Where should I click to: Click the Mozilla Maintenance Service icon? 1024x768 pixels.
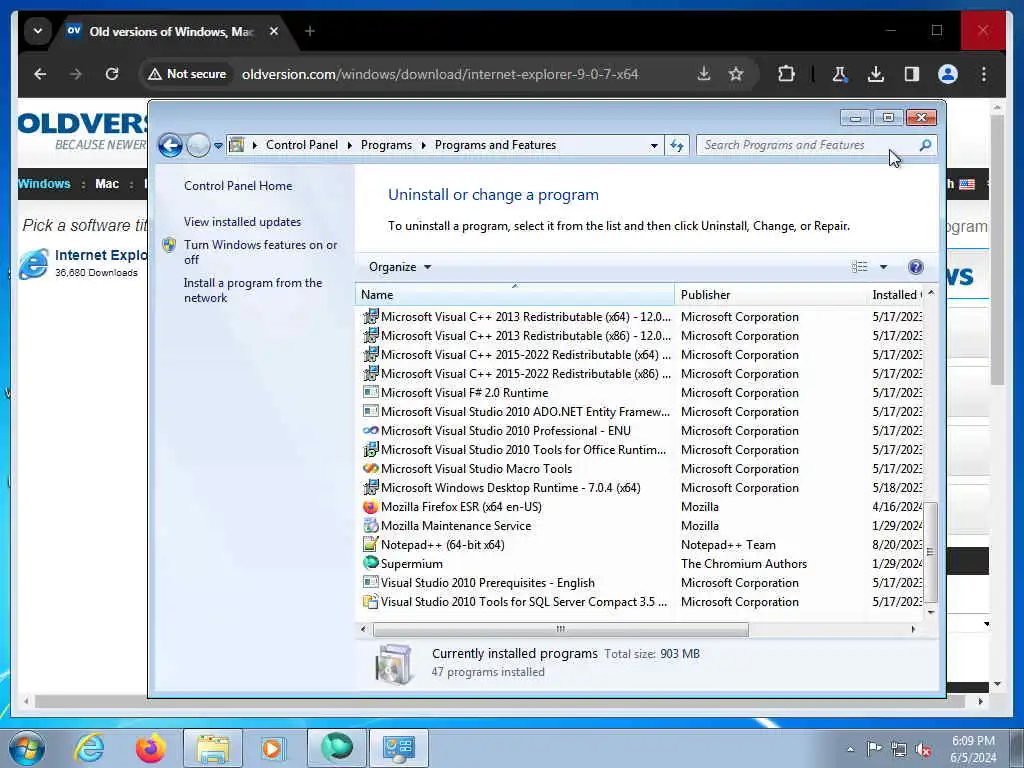370,526
